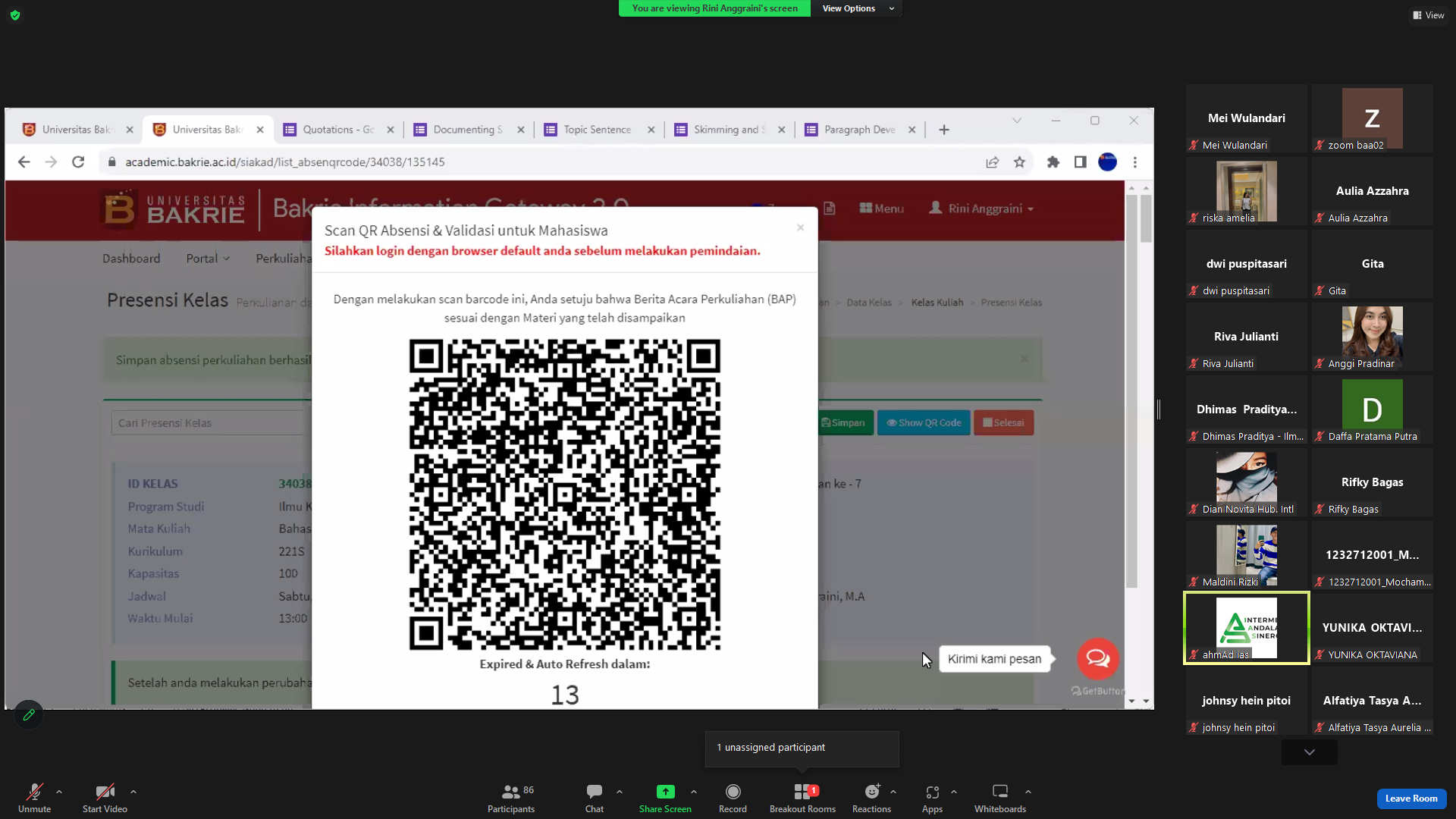Open the Portal navigation dropdown

point(208,259)
